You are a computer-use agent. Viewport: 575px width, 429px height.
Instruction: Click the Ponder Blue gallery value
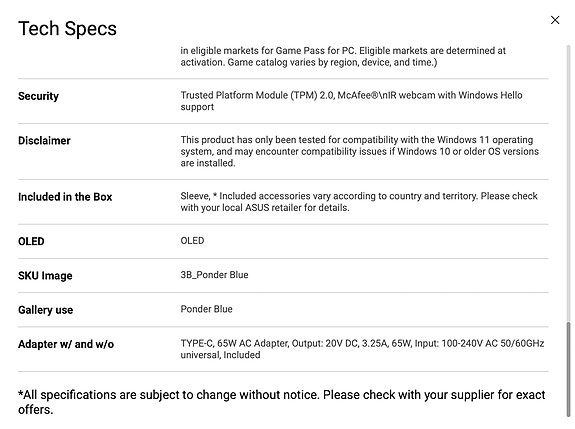pos(206,309)
